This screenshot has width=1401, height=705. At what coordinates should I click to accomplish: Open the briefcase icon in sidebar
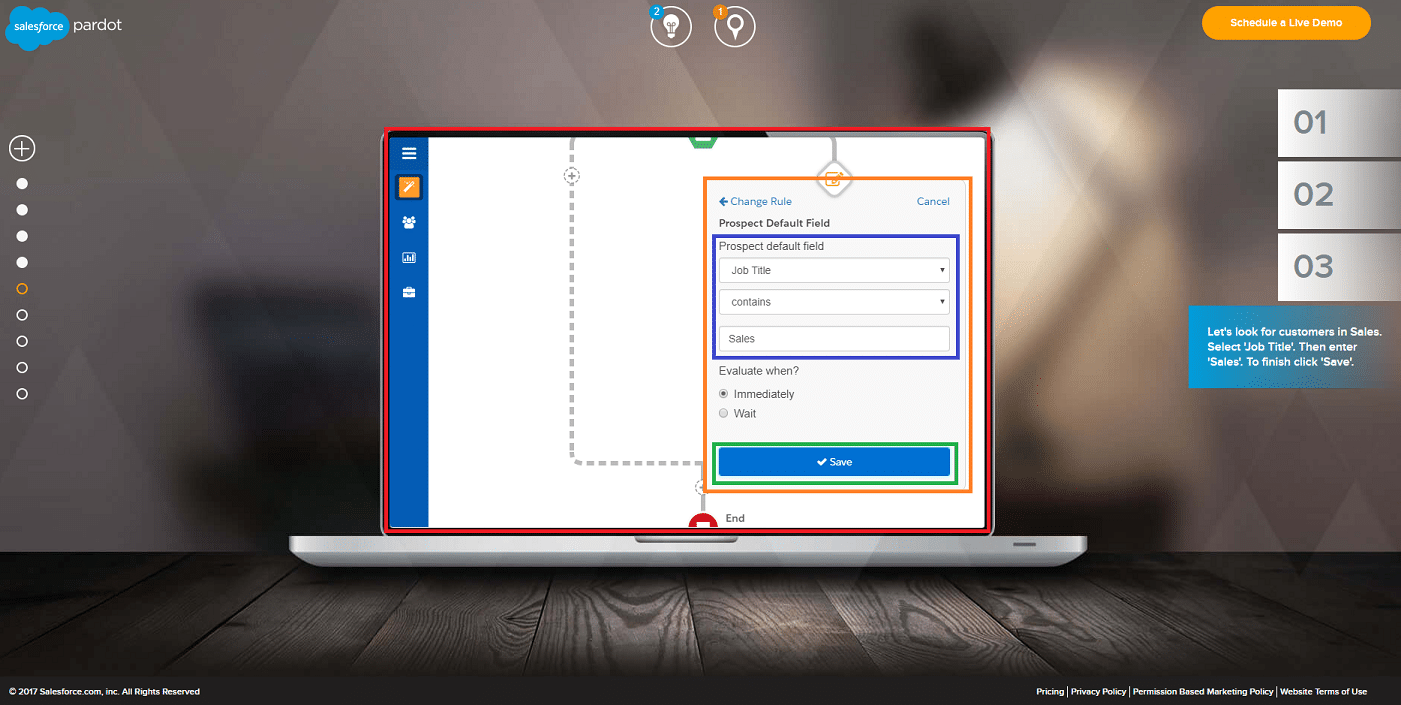[x=408, y=292]
